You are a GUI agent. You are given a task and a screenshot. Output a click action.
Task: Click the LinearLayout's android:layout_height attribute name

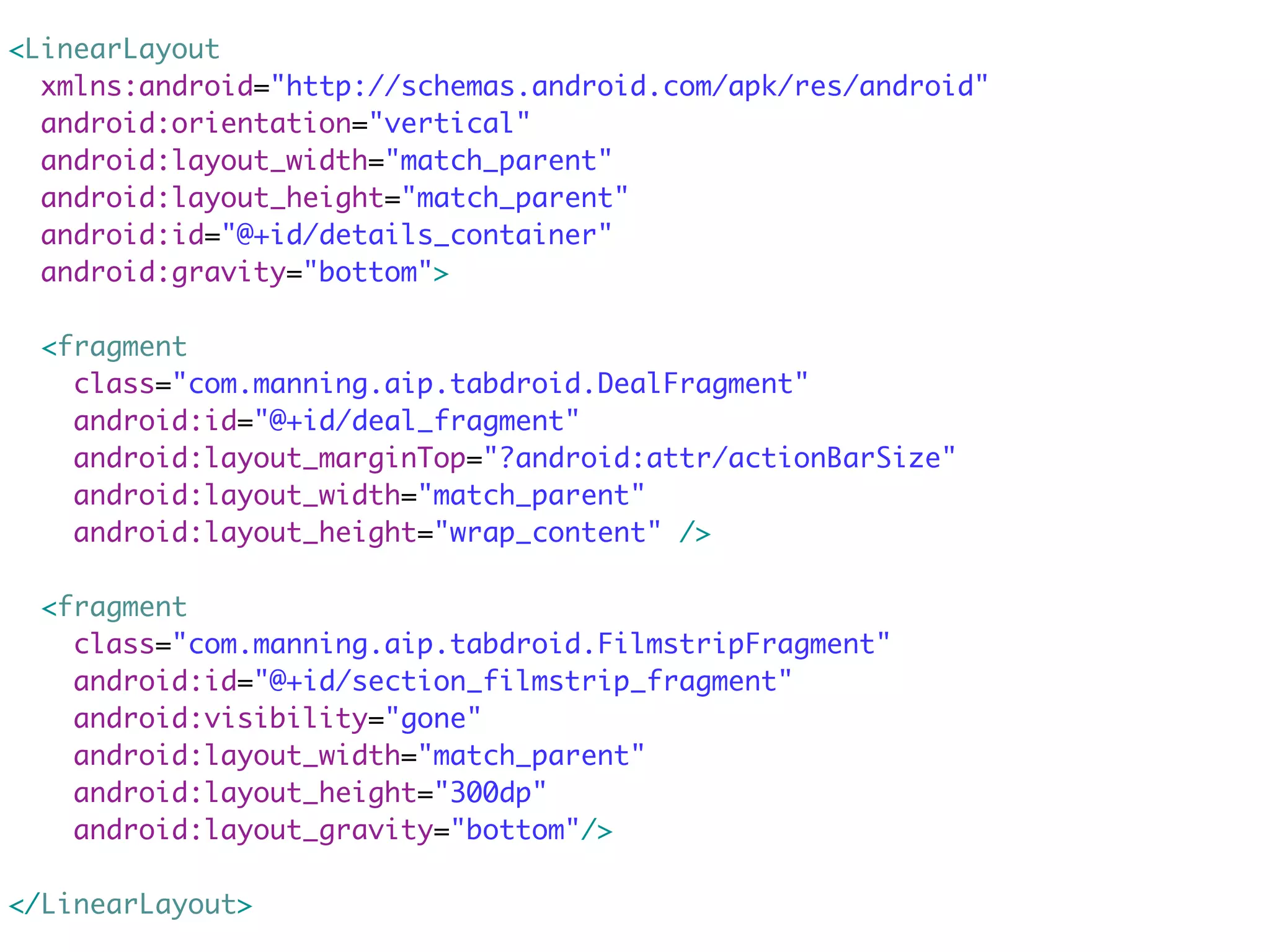point(213,199)
